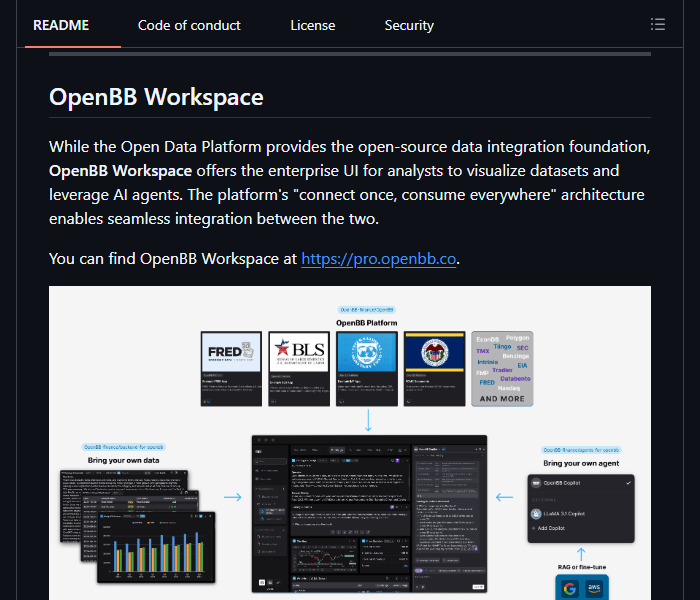700x600 pixels.
Task: Open the README tab
Action: click(x=61, y=25)
